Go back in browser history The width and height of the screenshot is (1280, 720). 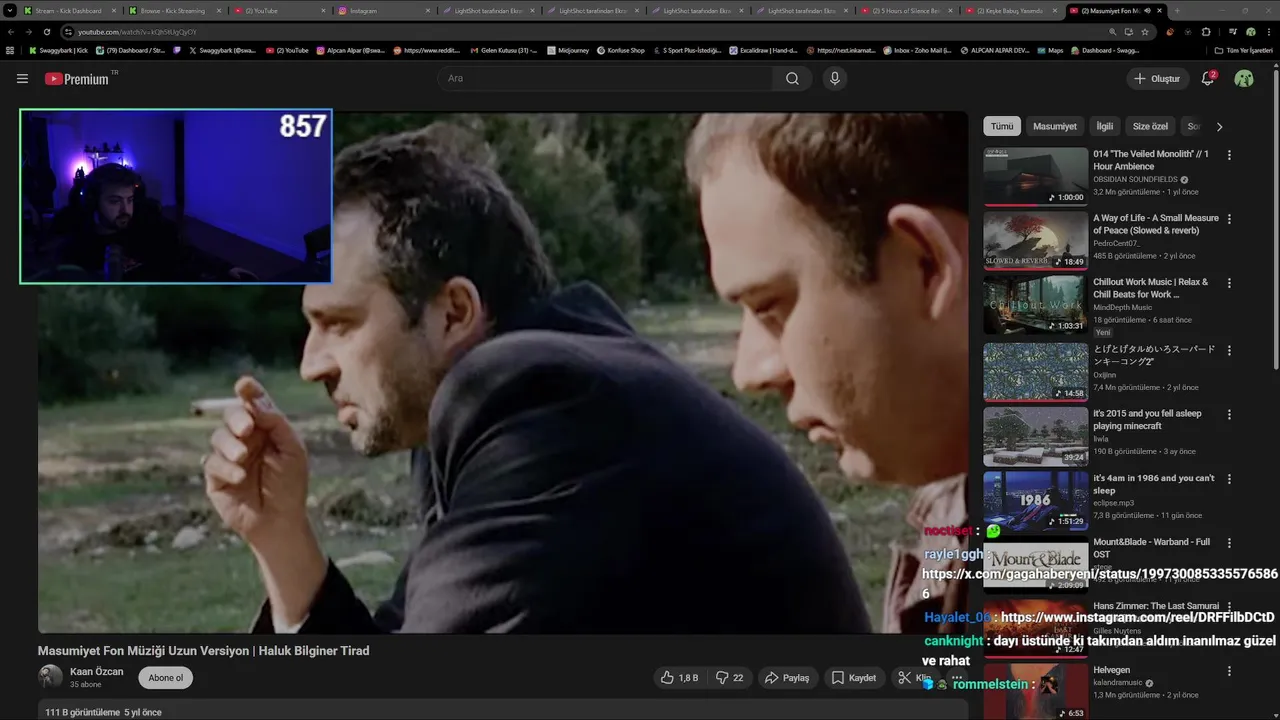[11, 32]
